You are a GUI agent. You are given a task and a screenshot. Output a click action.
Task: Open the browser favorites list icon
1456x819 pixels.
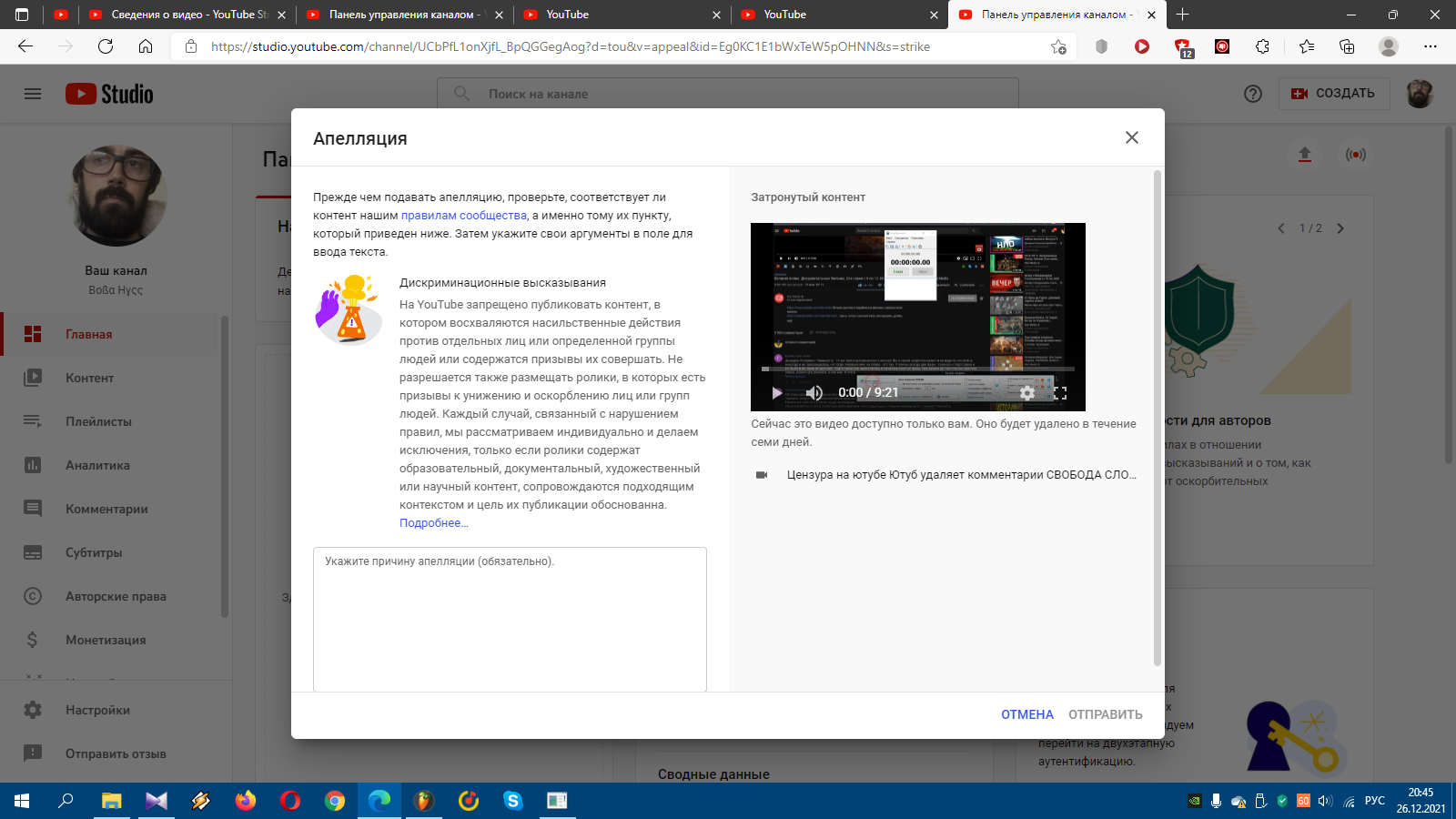[1307, 46]
